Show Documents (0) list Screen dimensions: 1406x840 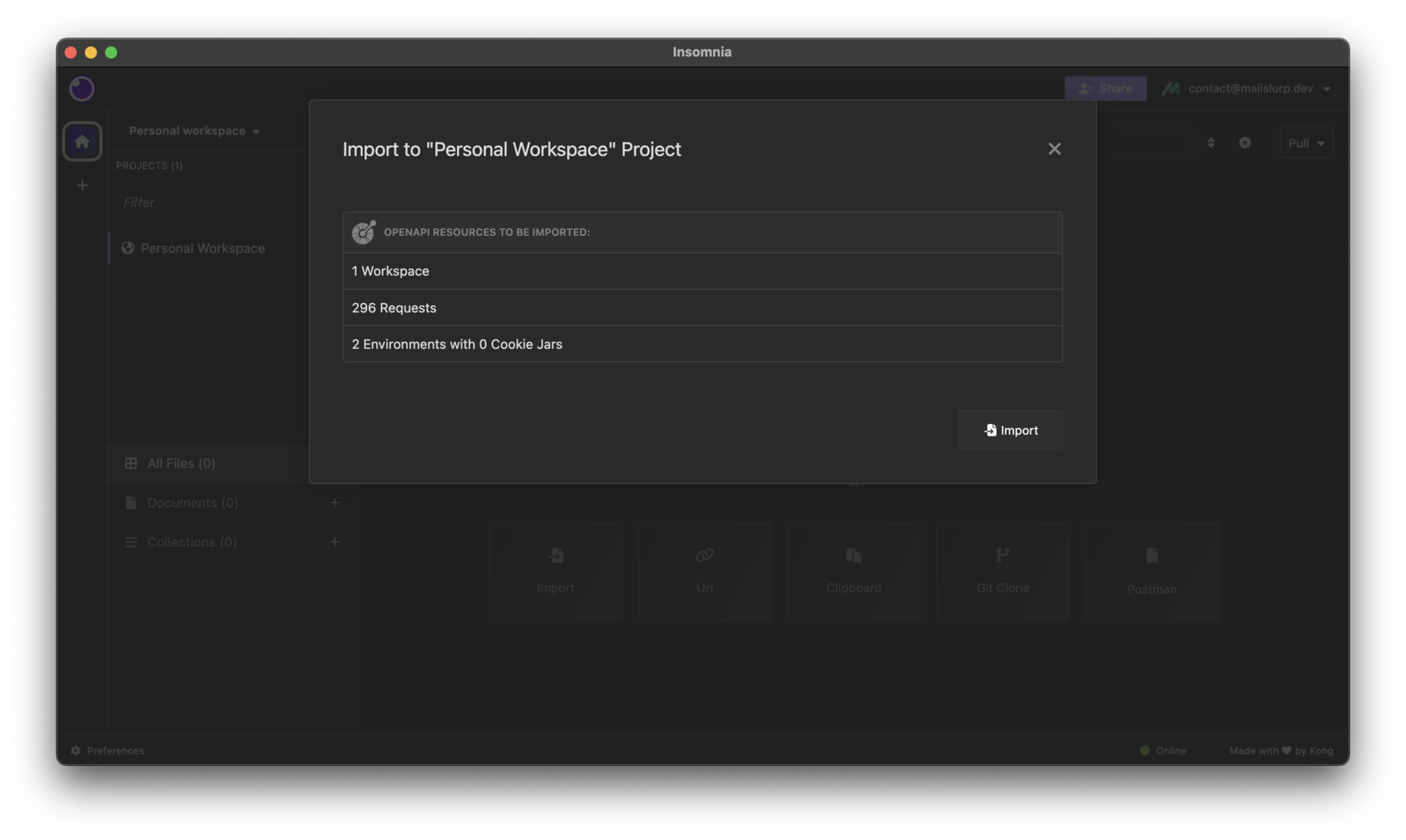click(x=192, y=503)
